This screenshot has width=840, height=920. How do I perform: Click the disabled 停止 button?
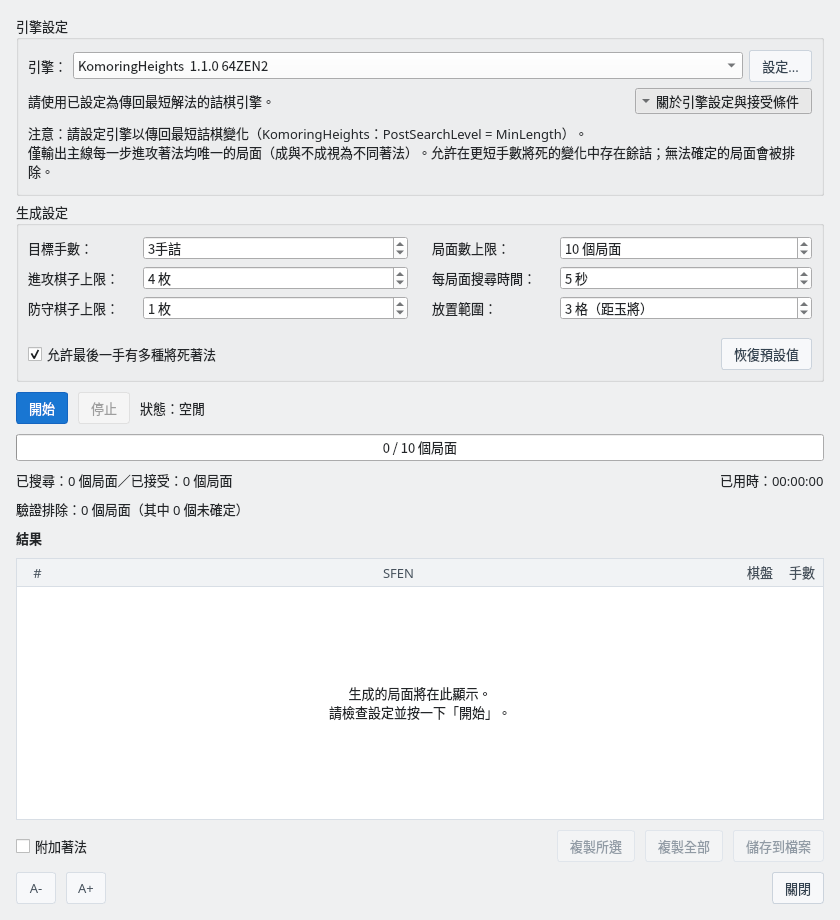[104, 408]
